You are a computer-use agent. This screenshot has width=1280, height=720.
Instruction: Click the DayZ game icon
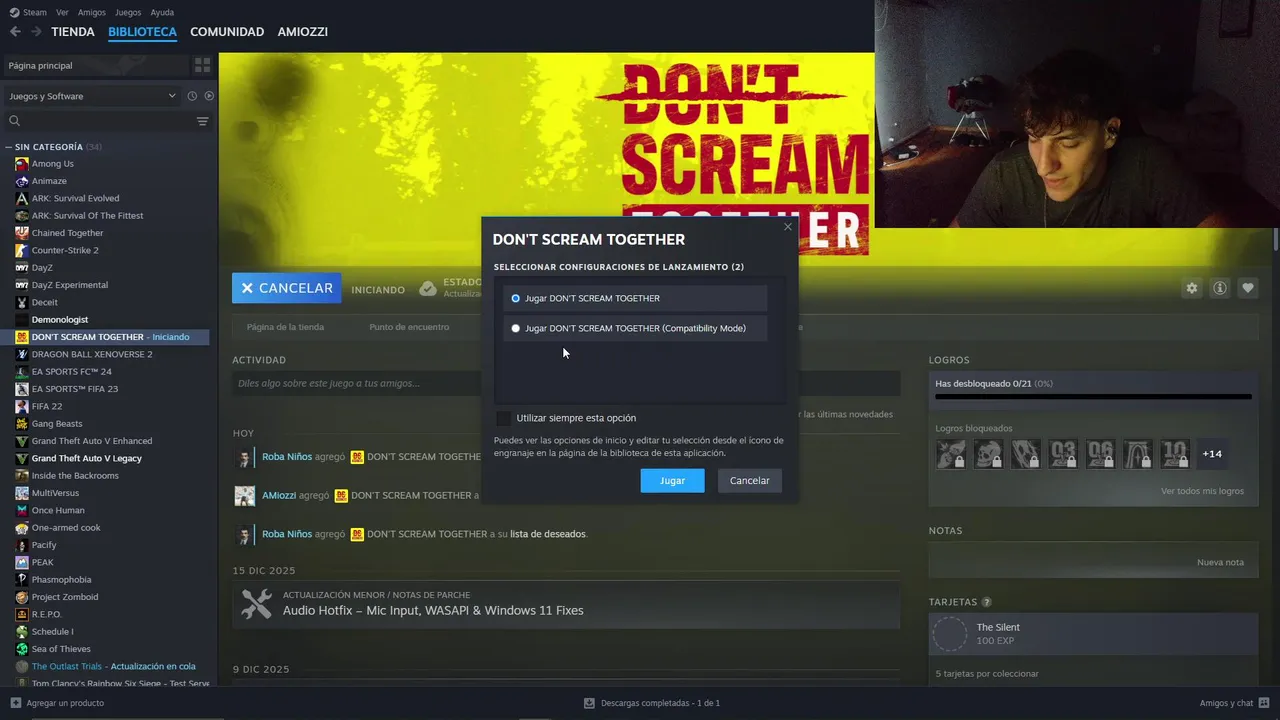pyautogui.click(x=22, y=268)
